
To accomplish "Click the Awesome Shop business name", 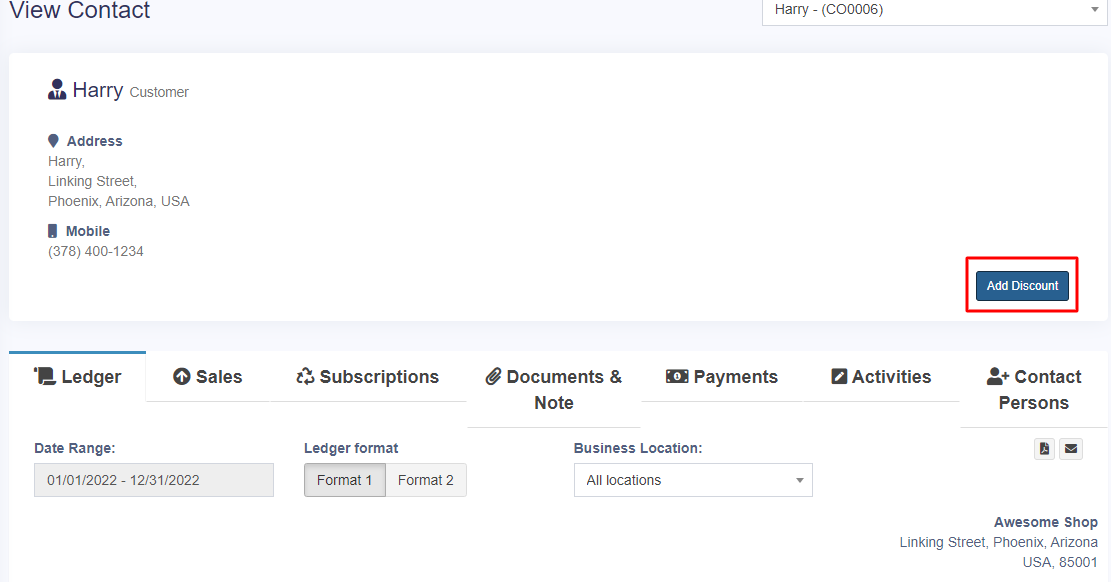I will pos(1045,522).
